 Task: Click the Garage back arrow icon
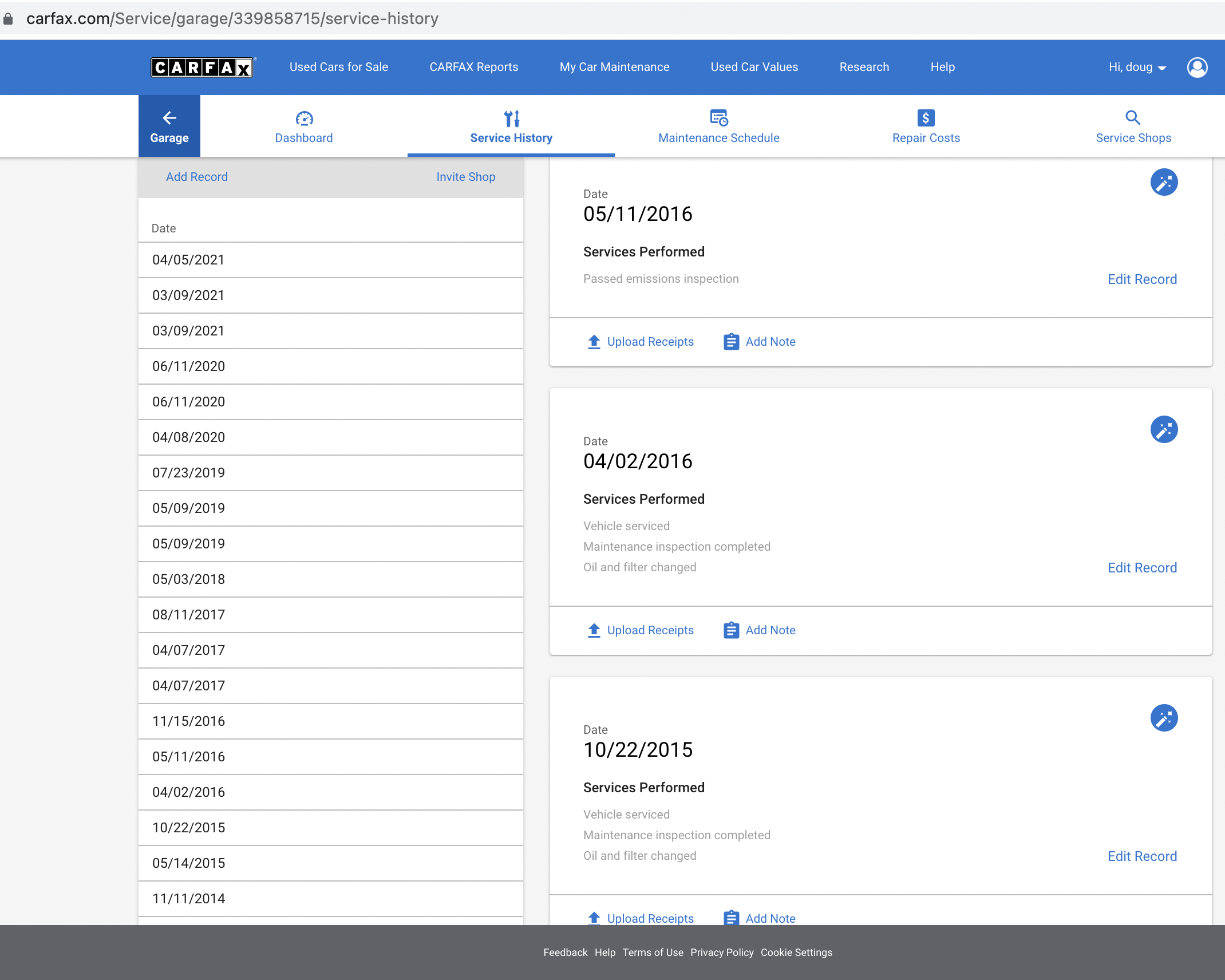(169, 118)
